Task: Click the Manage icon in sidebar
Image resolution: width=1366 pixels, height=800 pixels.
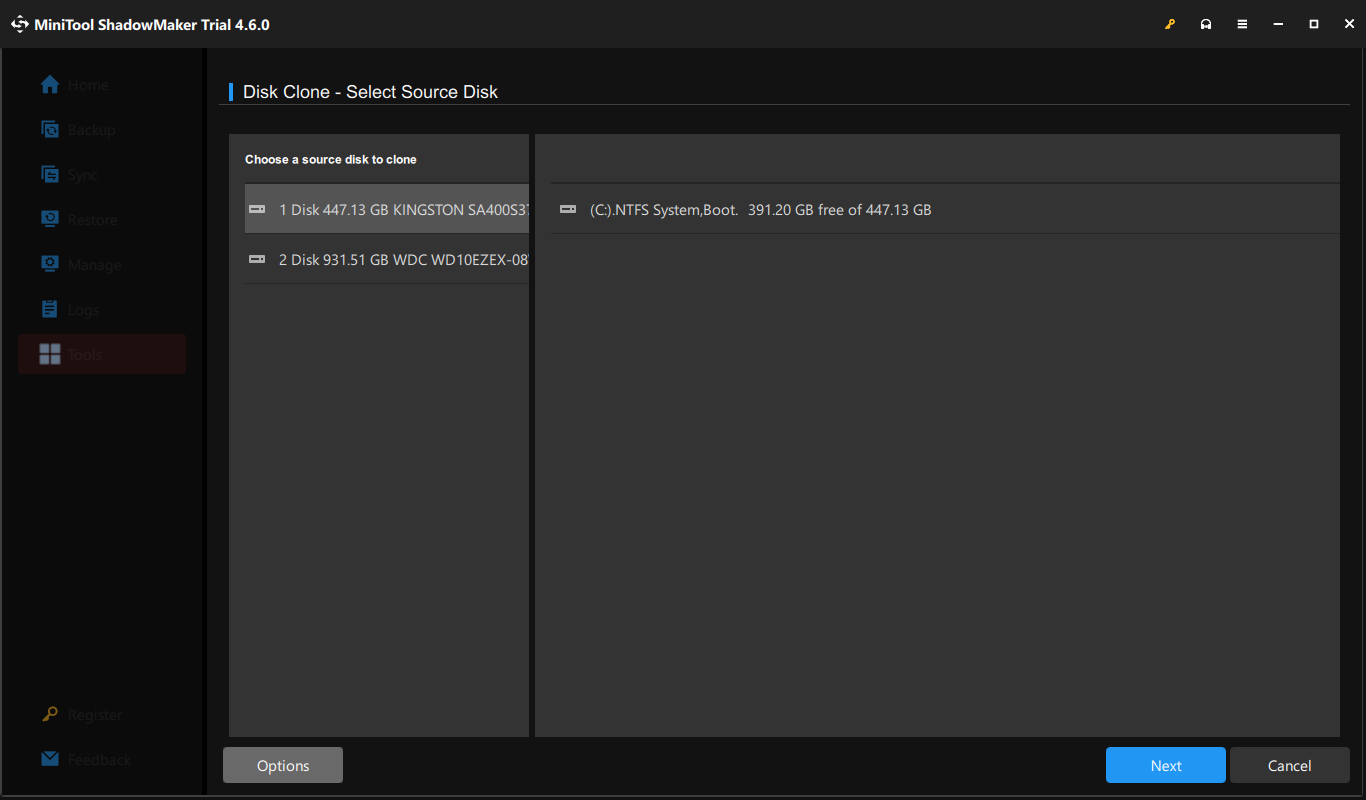Action: (50, 264)
